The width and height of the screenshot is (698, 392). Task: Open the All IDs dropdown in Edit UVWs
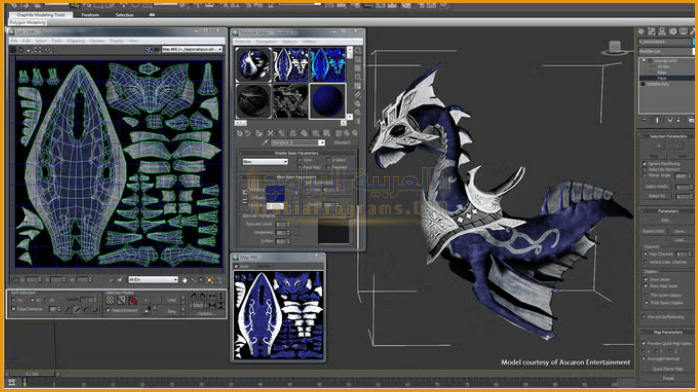pos(153,279)
